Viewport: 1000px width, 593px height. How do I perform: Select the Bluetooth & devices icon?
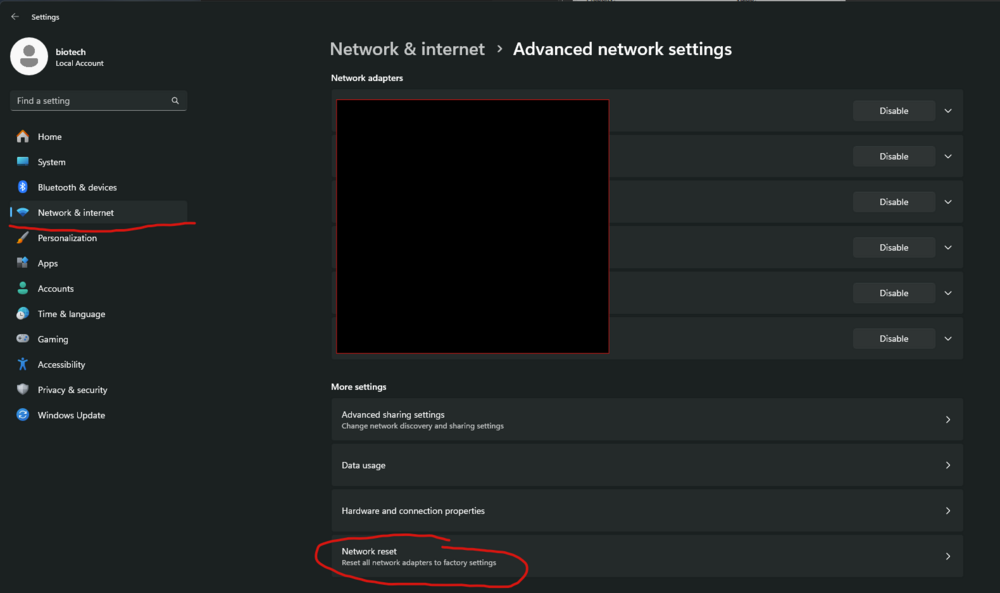pyautogui.click(x=23, y=187)
